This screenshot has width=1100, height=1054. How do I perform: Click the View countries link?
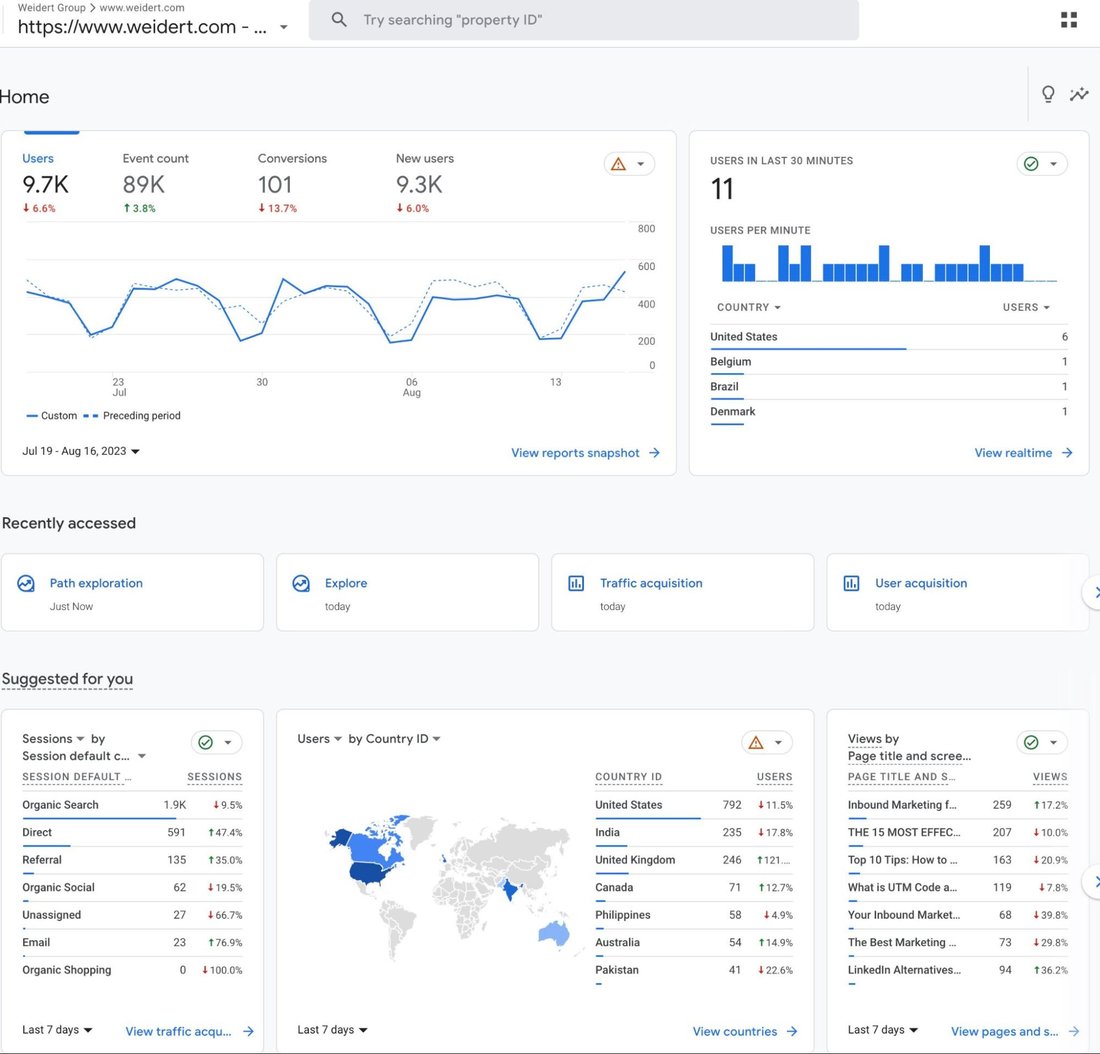tap(735, 1031)
